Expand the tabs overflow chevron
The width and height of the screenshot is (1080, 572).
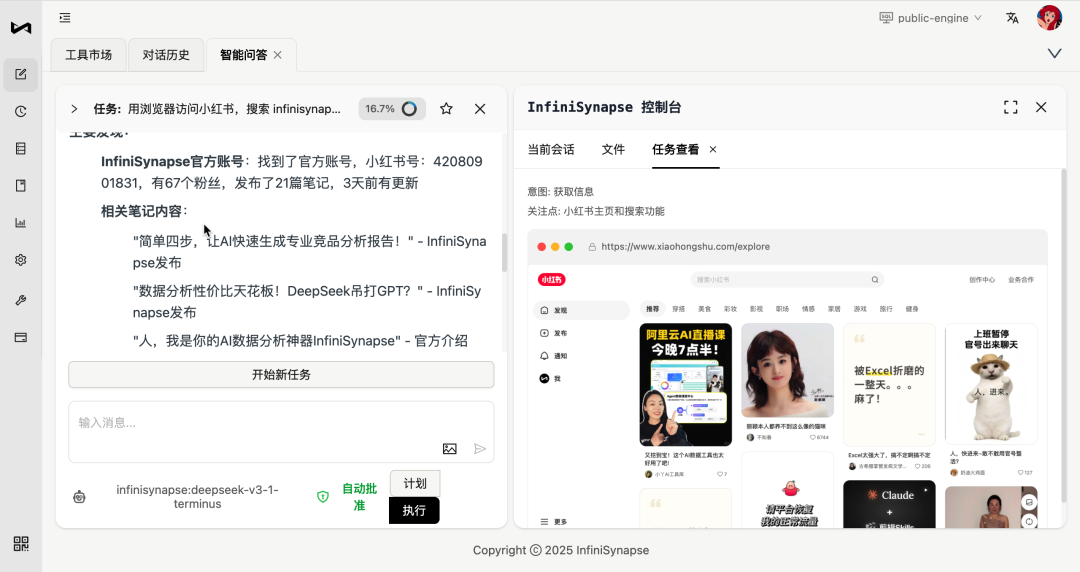tap(1055, 54)
